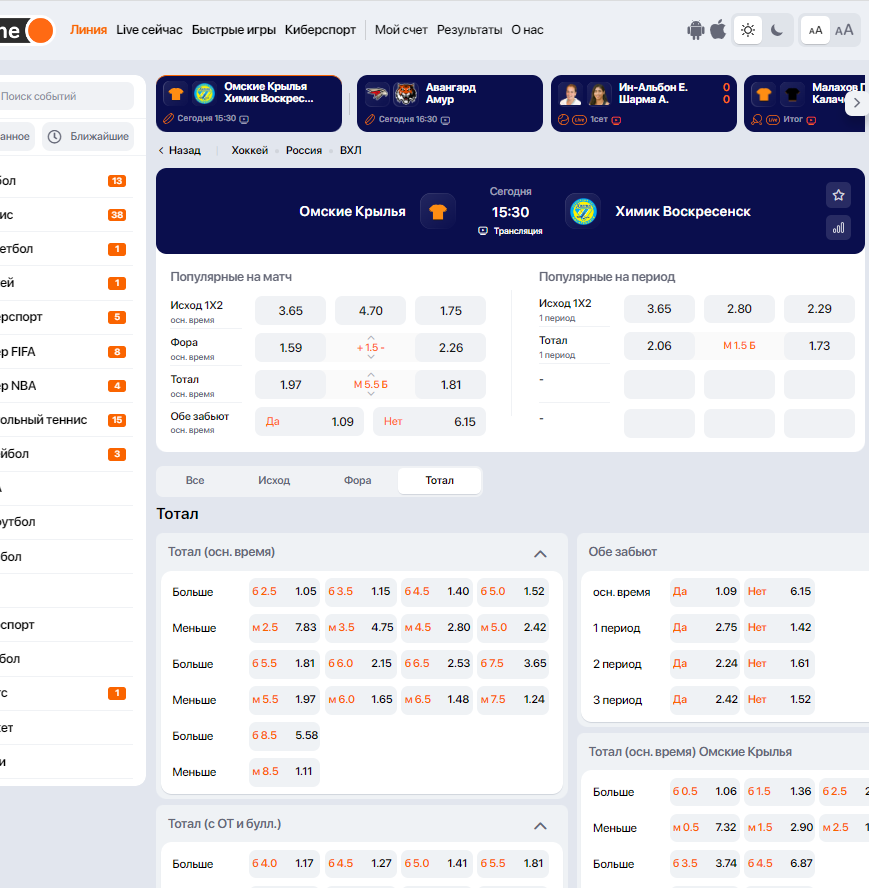Open match statistics bar chart icon
Image resolution: width=869 pixels, height=888 pixels.
[x=838, y=228]
